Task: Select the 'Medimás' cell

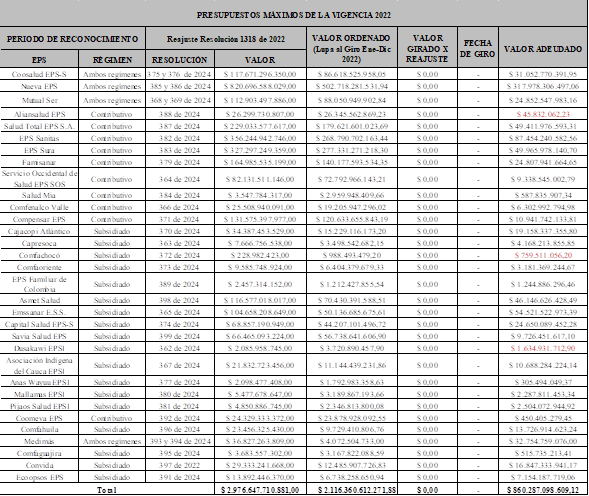Action: tap(39, 442)
